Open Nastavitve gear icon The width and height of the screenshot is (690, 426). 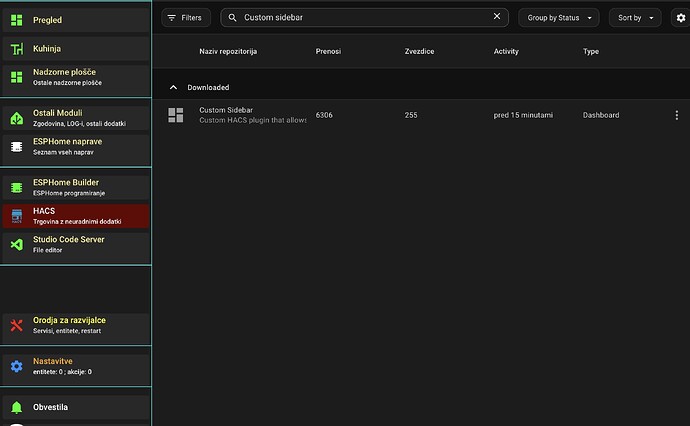[17, 366]
